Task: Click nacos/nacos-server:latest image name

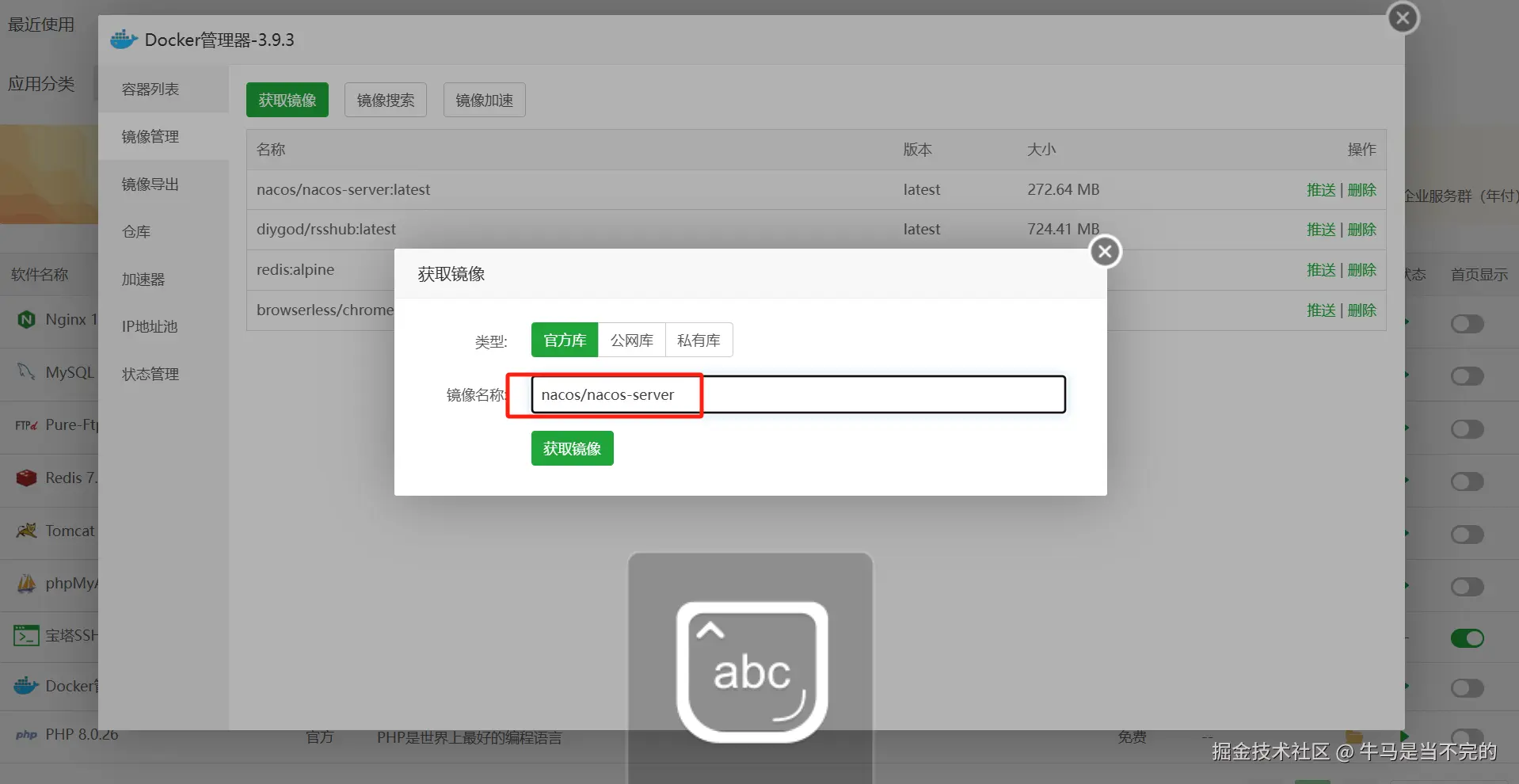Action: point(343,189)
